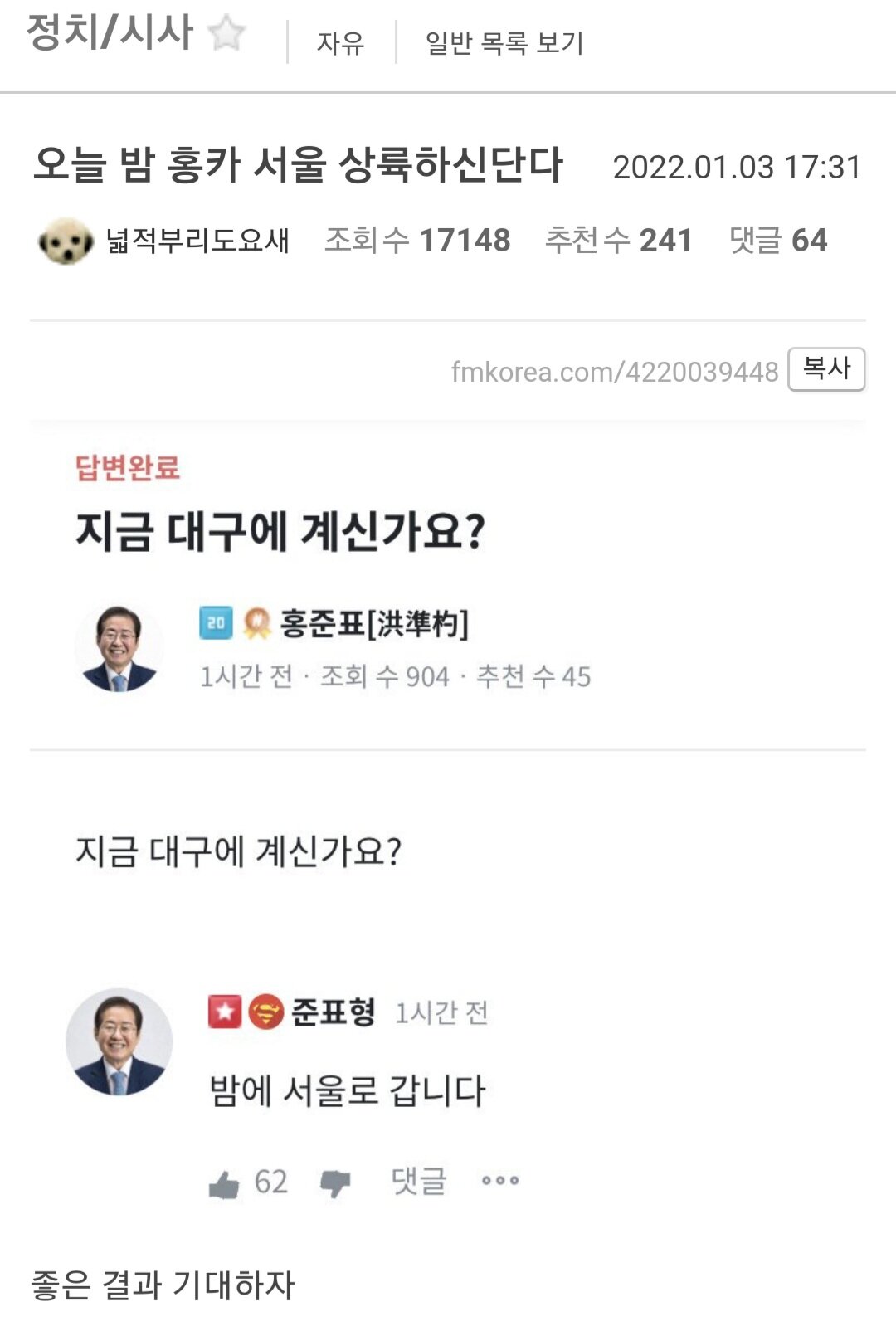896x1336 pixels.
Task: Dislike the reply with thumbs-down icon
Action: [335, 1183]
